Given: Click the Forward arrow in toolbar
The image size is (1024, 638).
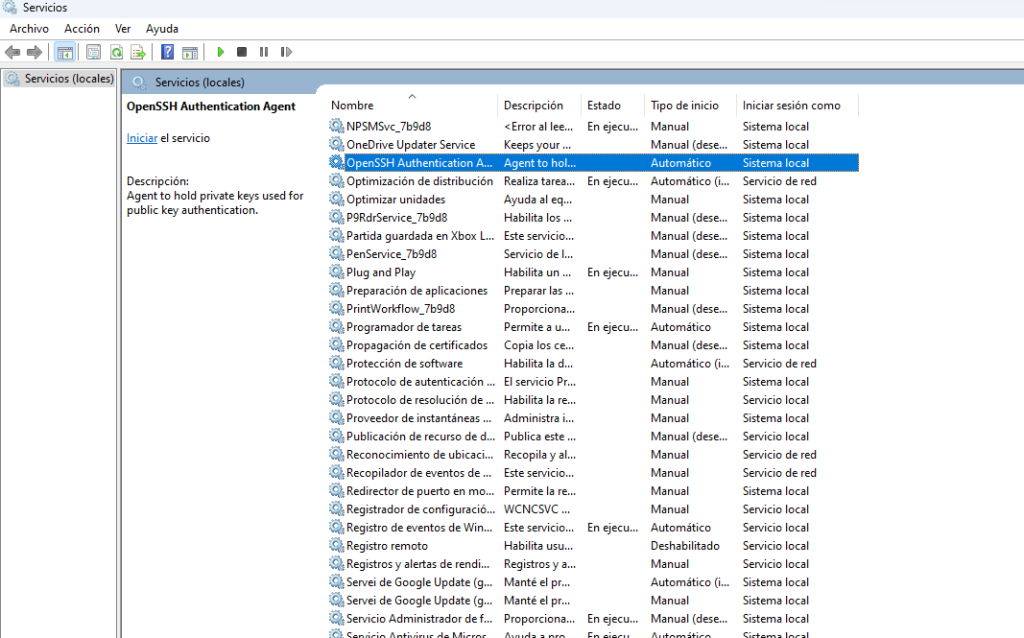Looking at the screenshot, I should [x=34, y=52].
